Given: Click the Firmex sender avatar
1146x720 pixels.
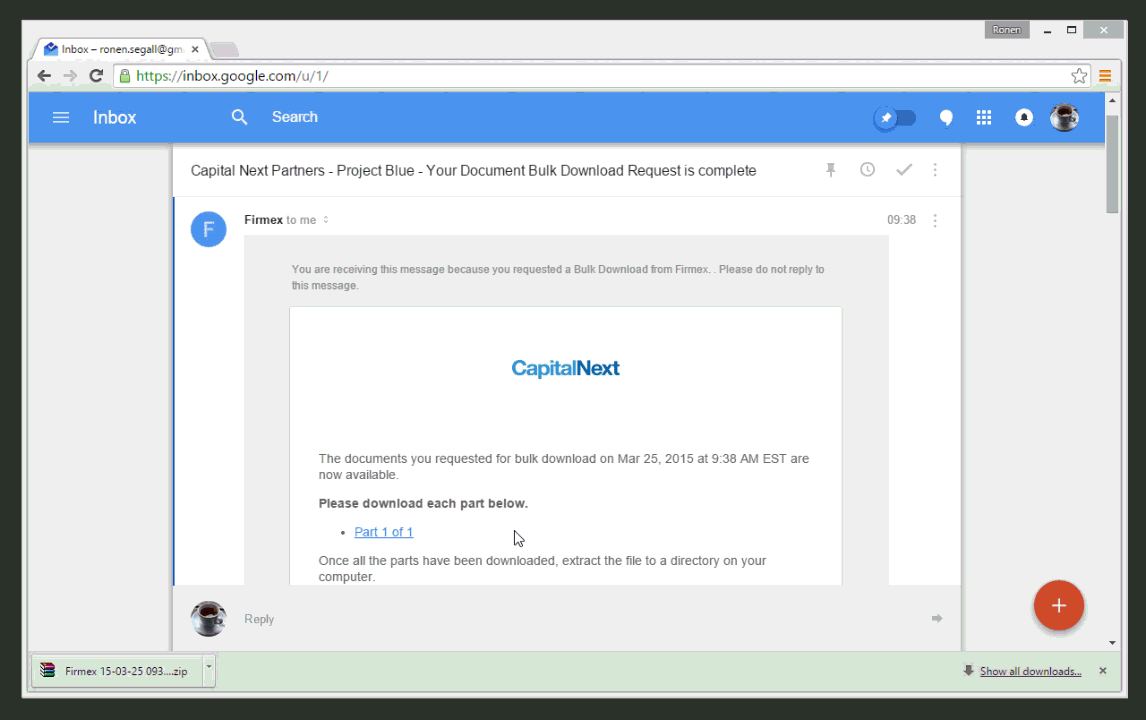Looking at the screenshot, I should 208,229.
